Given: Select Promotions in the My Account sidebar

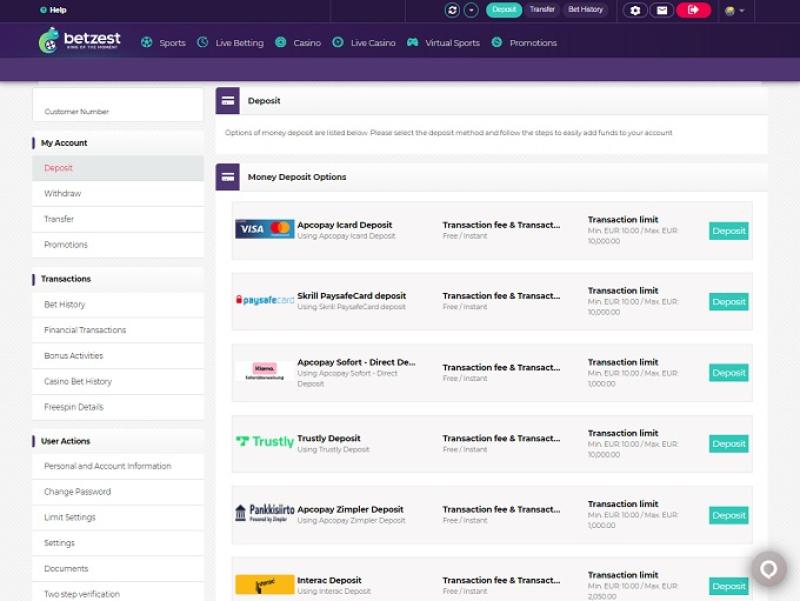Looking at the screenshot, I should pos(118,245).
